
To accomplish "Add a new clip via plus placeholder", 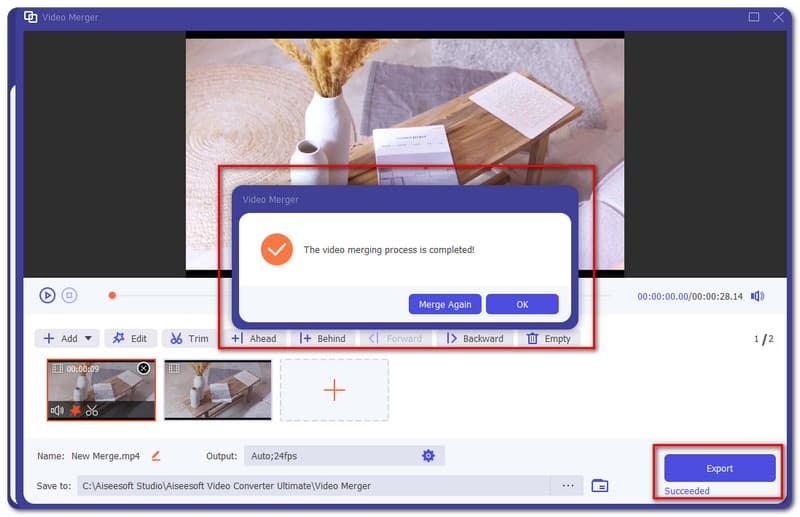I will click(334, 390).
